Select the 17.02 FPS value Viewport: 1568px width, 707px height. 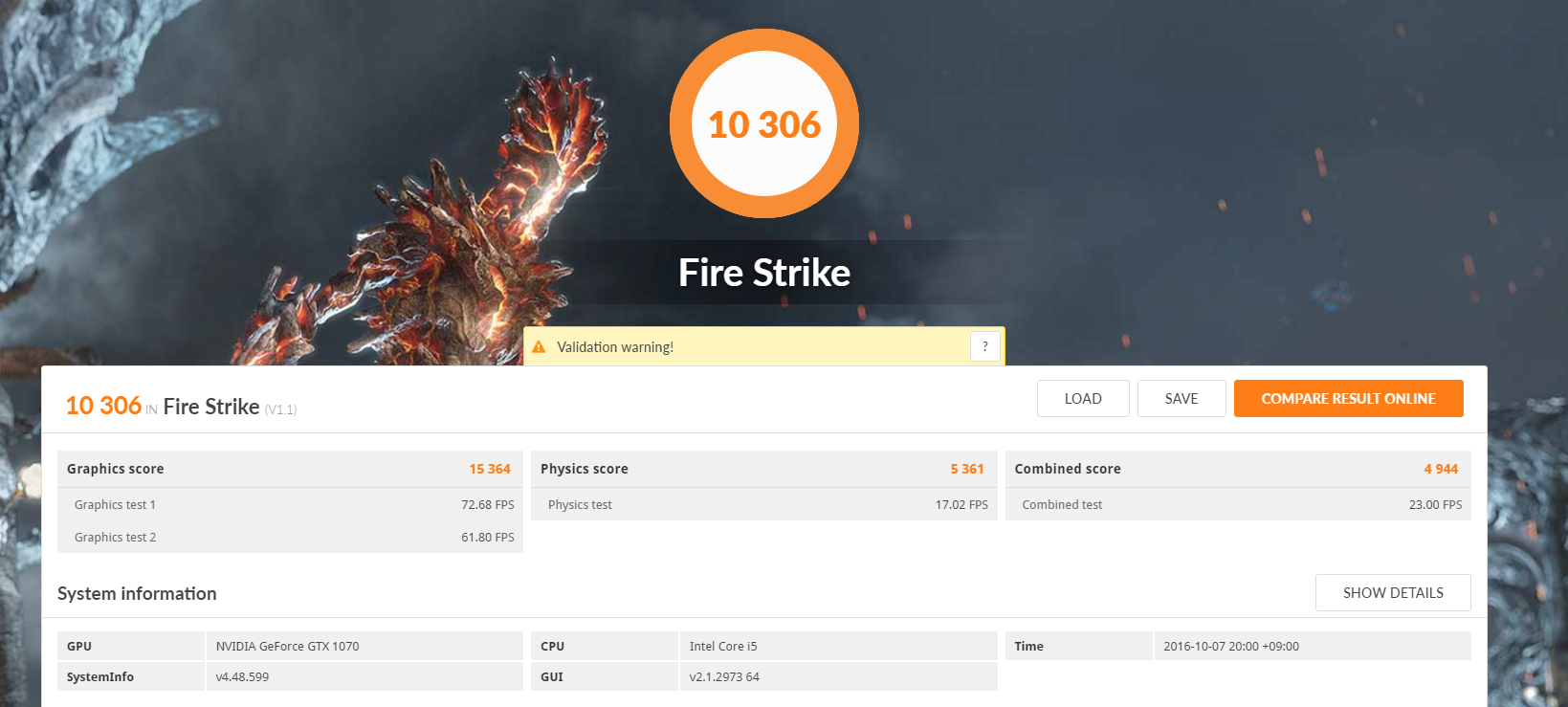[961, 505]
